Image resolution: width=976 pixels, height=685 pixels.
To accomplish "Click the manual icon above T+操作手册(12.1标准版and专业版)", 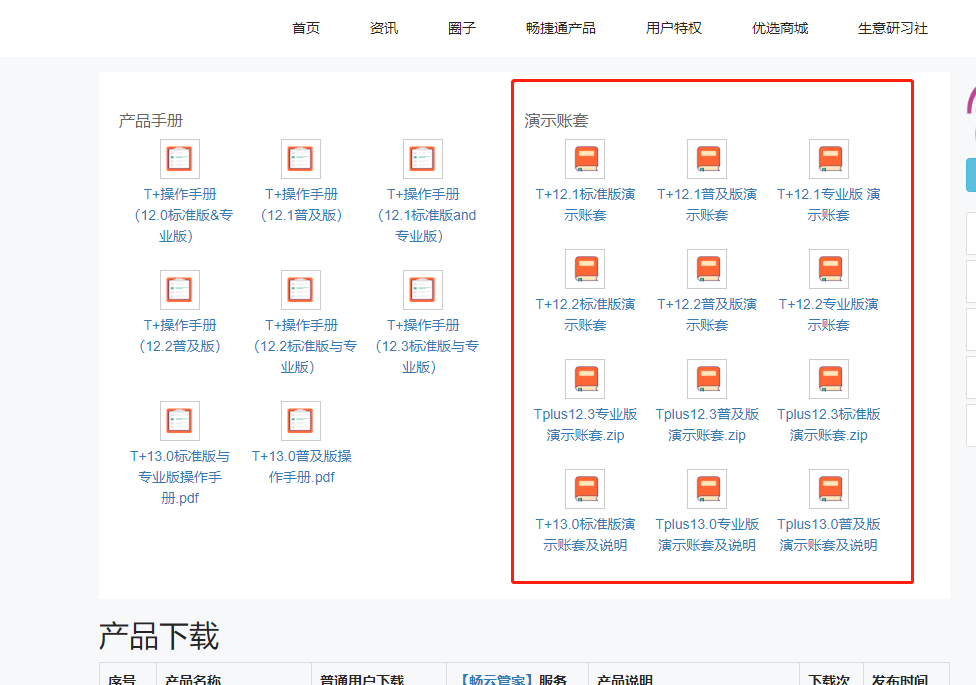I will click(423, 159).
